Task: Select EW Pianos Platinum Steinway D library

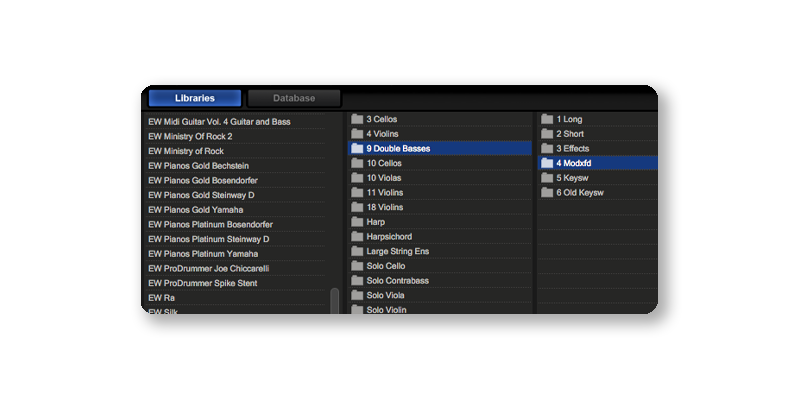Action: pos(208,240)
